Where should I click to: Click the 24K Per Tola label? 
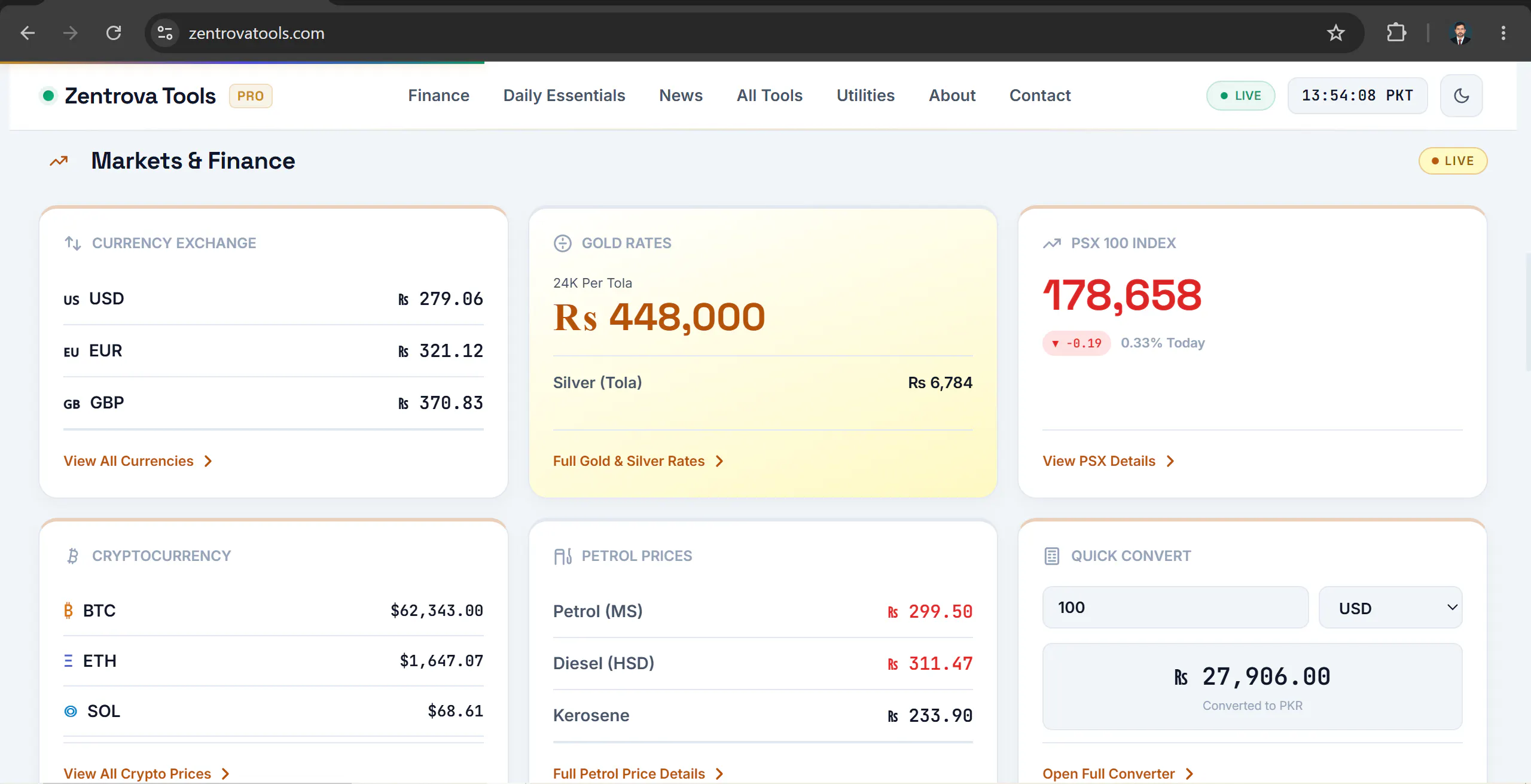pos(592,283)
